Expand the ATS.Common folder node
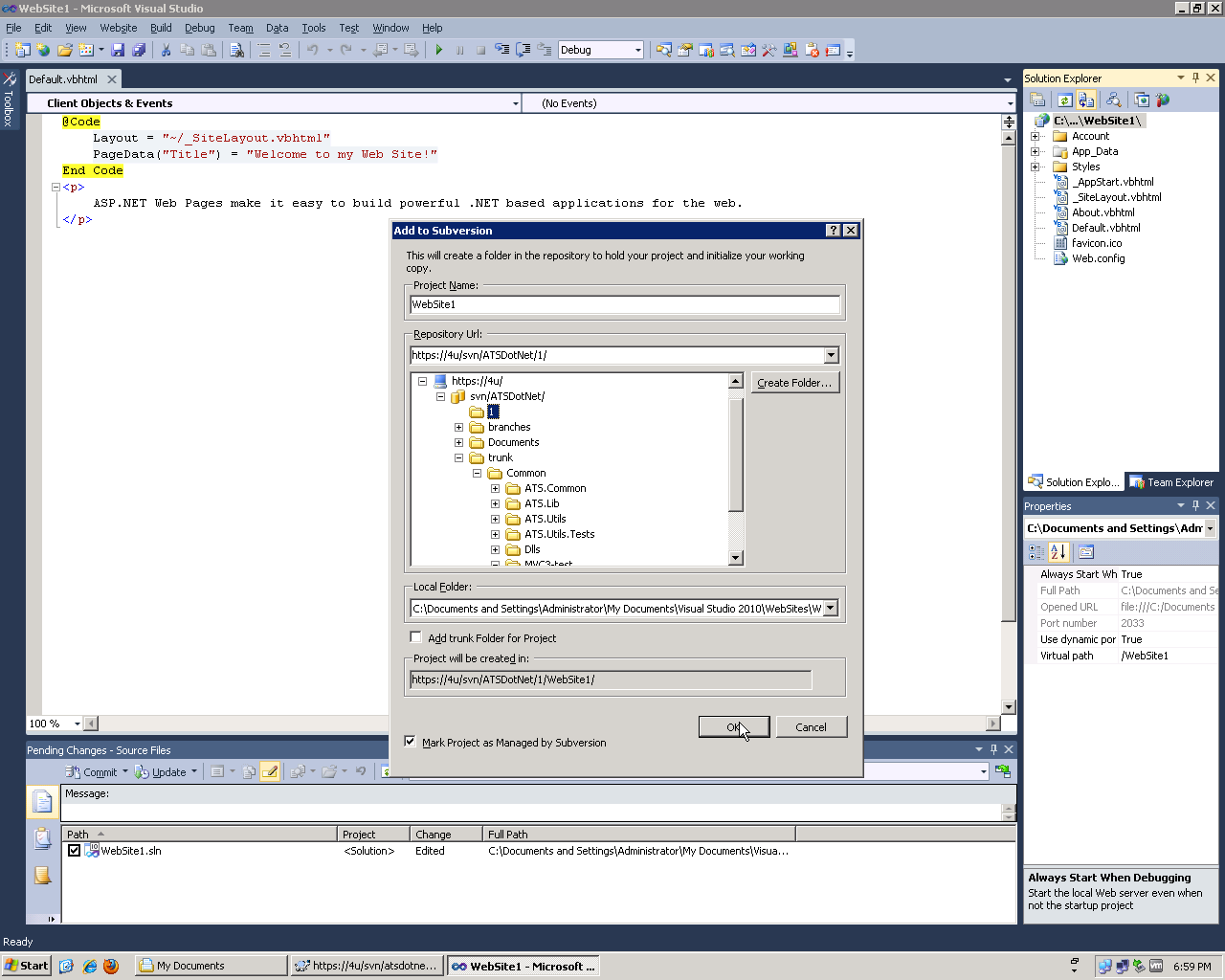The image size is (1225, 980). [496, 488]
